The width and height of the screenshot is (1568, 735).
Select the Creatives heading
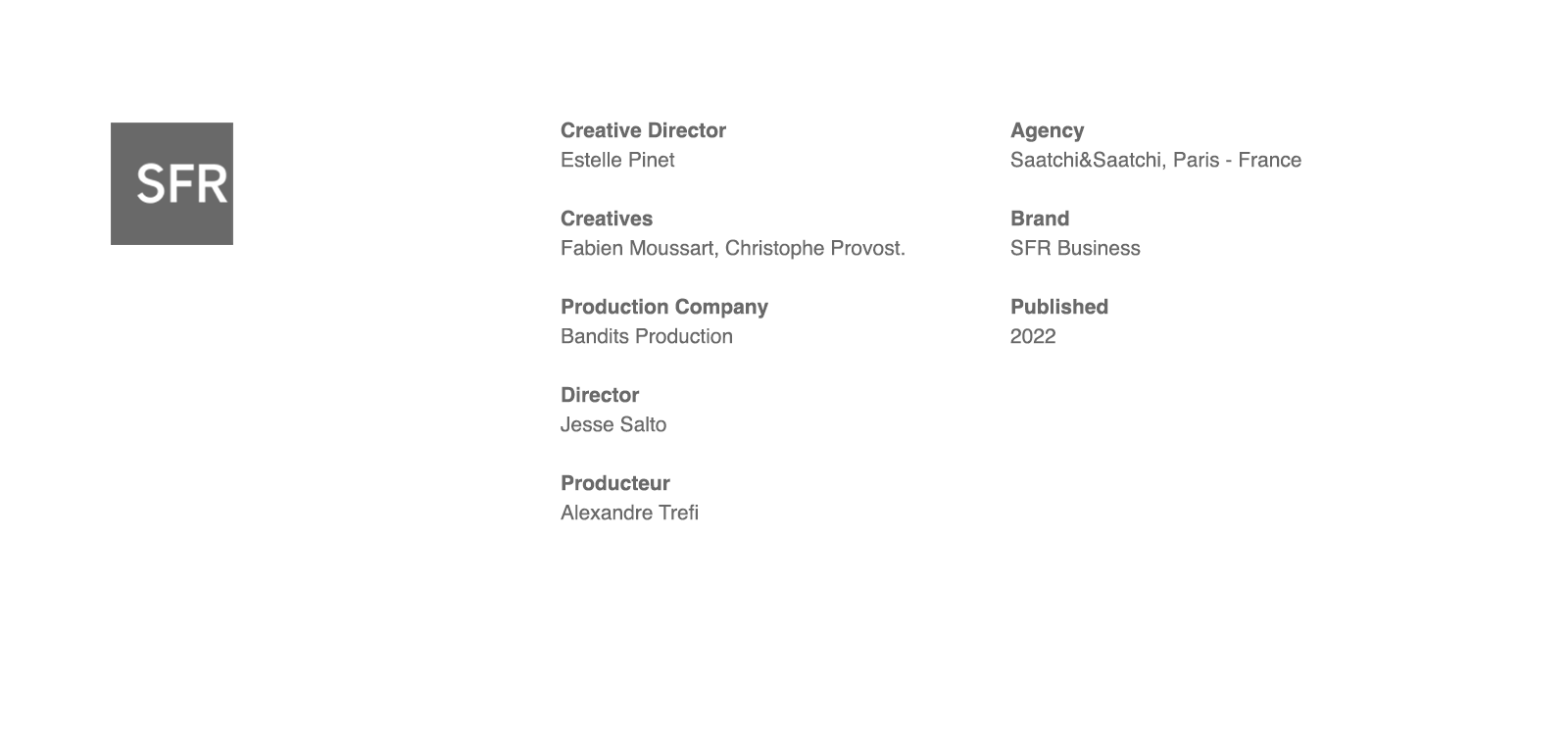click(607, 219)
